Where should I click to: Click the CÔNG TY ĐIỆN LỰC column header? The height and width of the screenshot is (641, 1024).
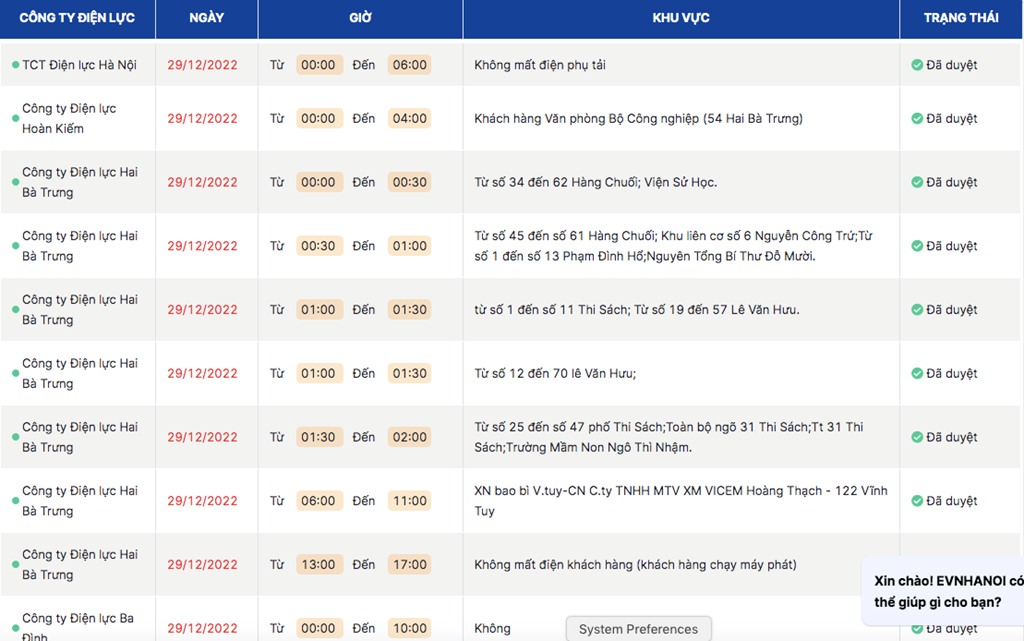77,18
